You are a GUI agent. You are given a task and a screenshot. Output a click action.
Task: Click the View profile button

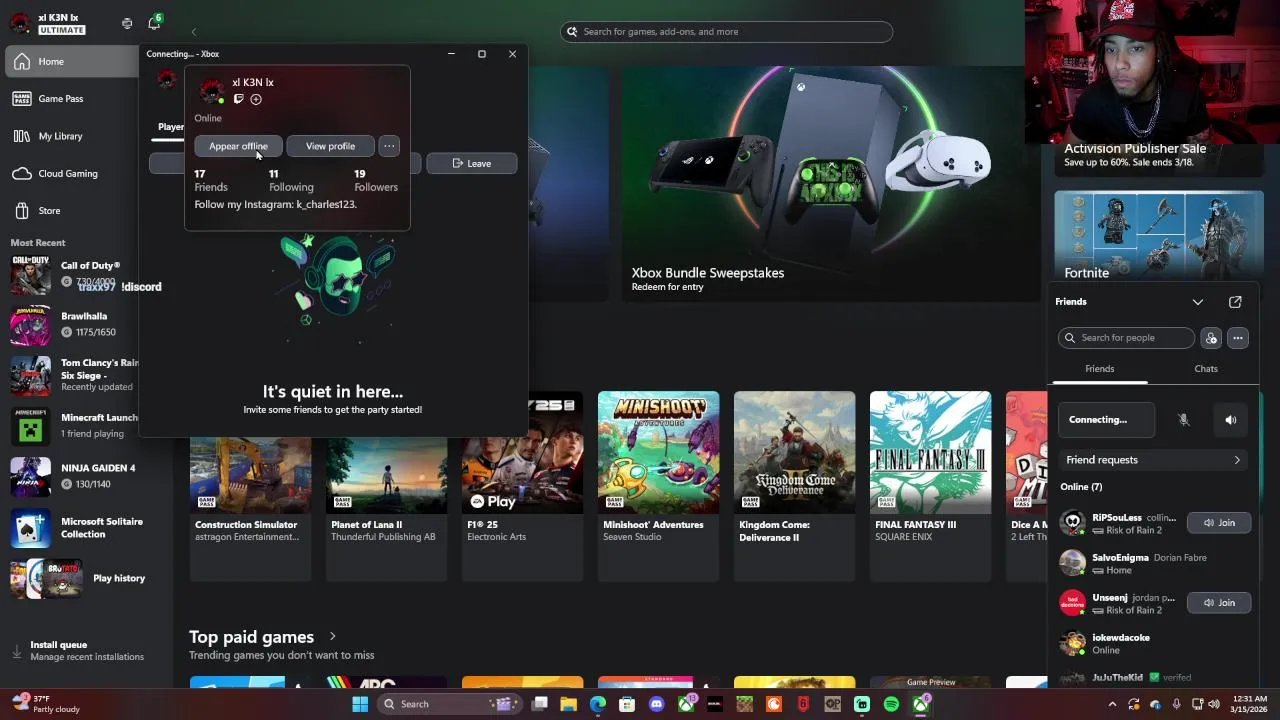point(330,146)
